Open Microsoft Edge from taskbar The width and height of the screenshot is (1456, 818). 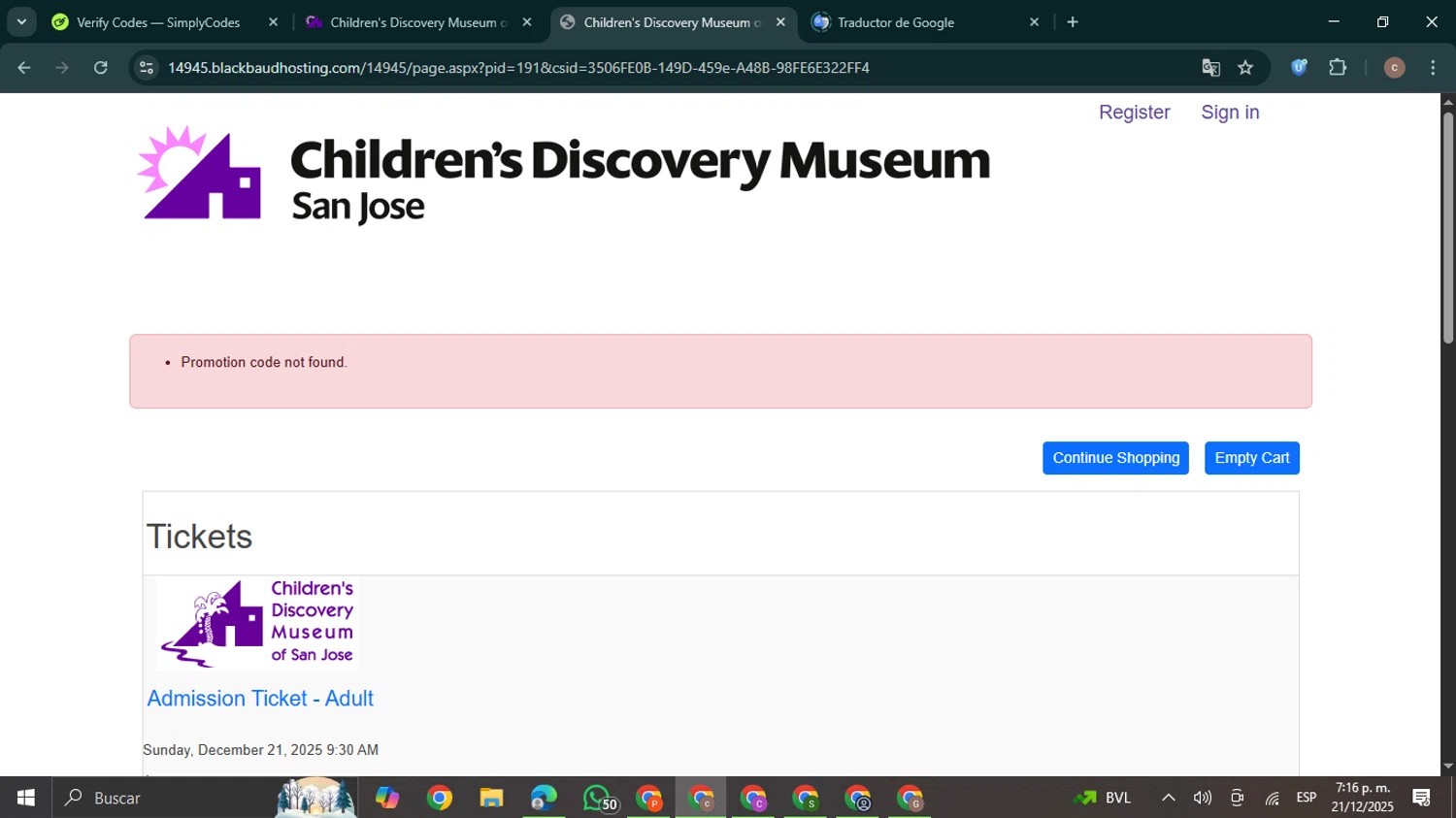click(x=544, y=798)
